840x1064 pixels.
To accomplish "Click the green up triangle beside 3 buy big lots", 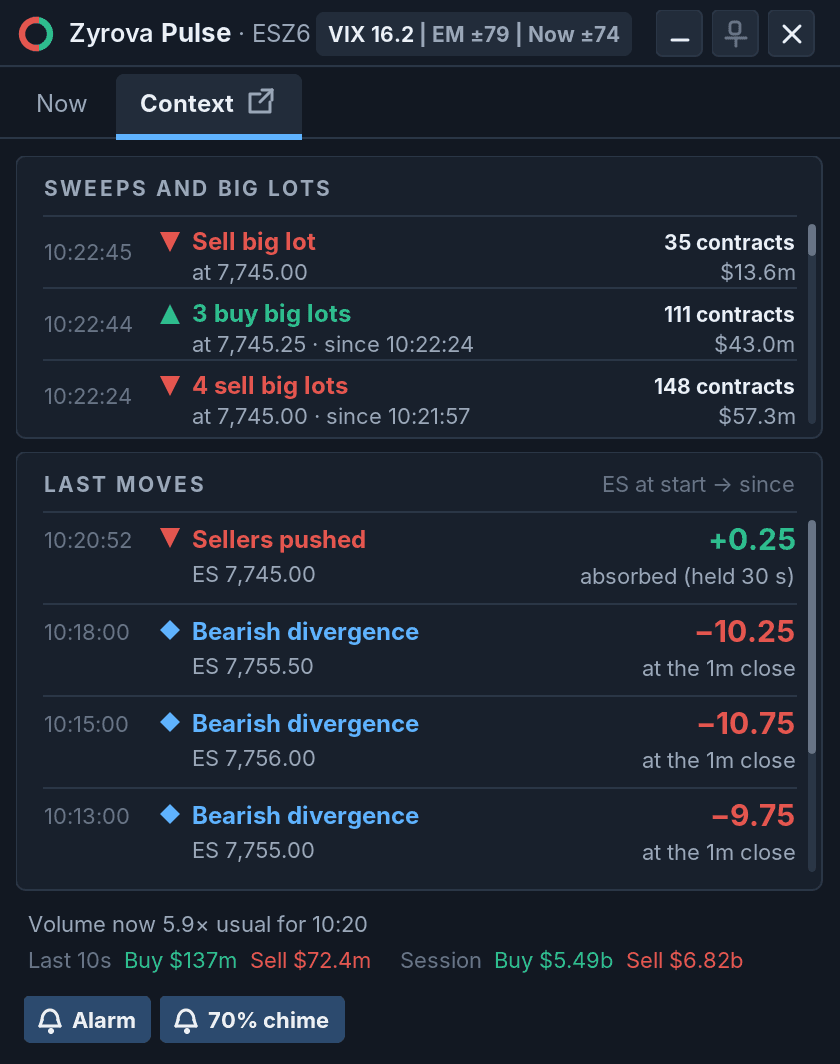I will [170, 314].
